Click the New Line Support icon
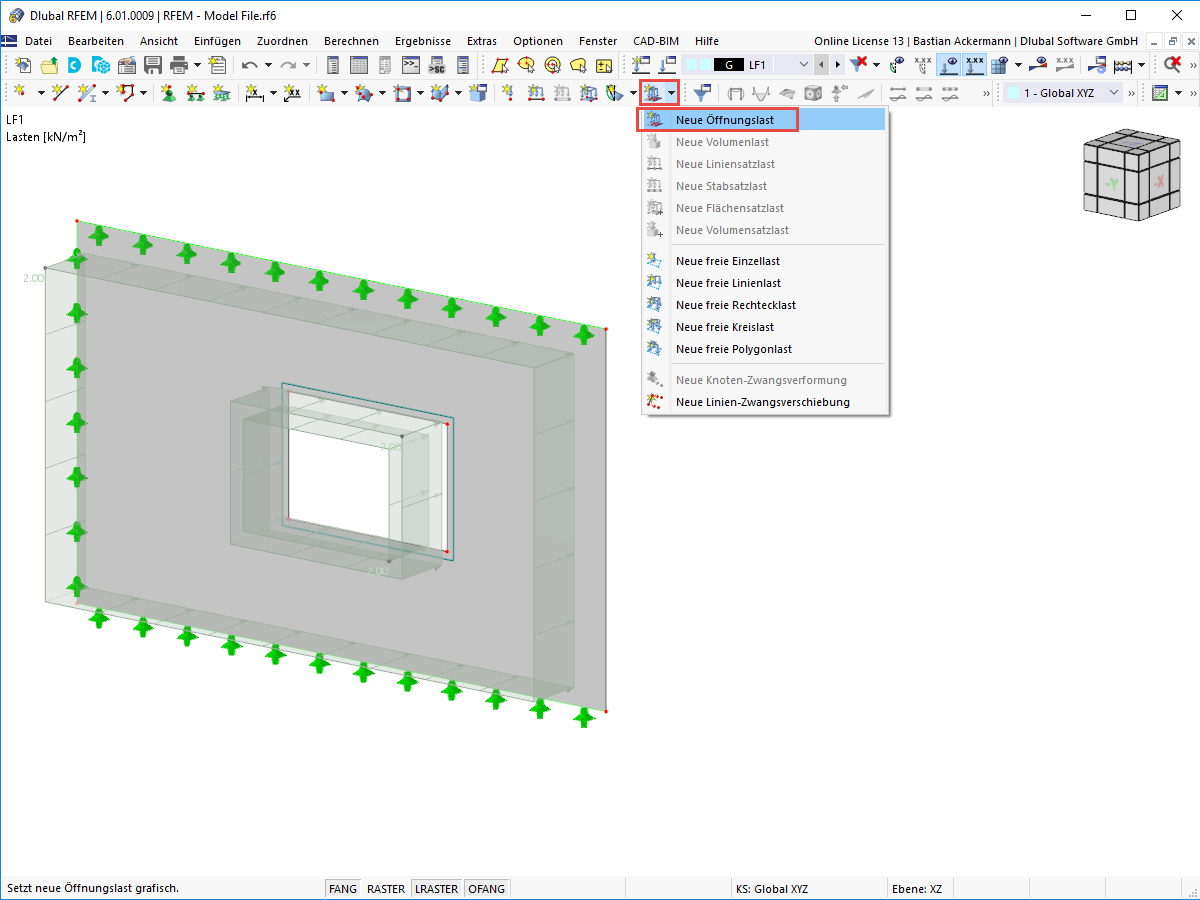The width and height of the screenshot is (1200, 900). click(195, 93)
